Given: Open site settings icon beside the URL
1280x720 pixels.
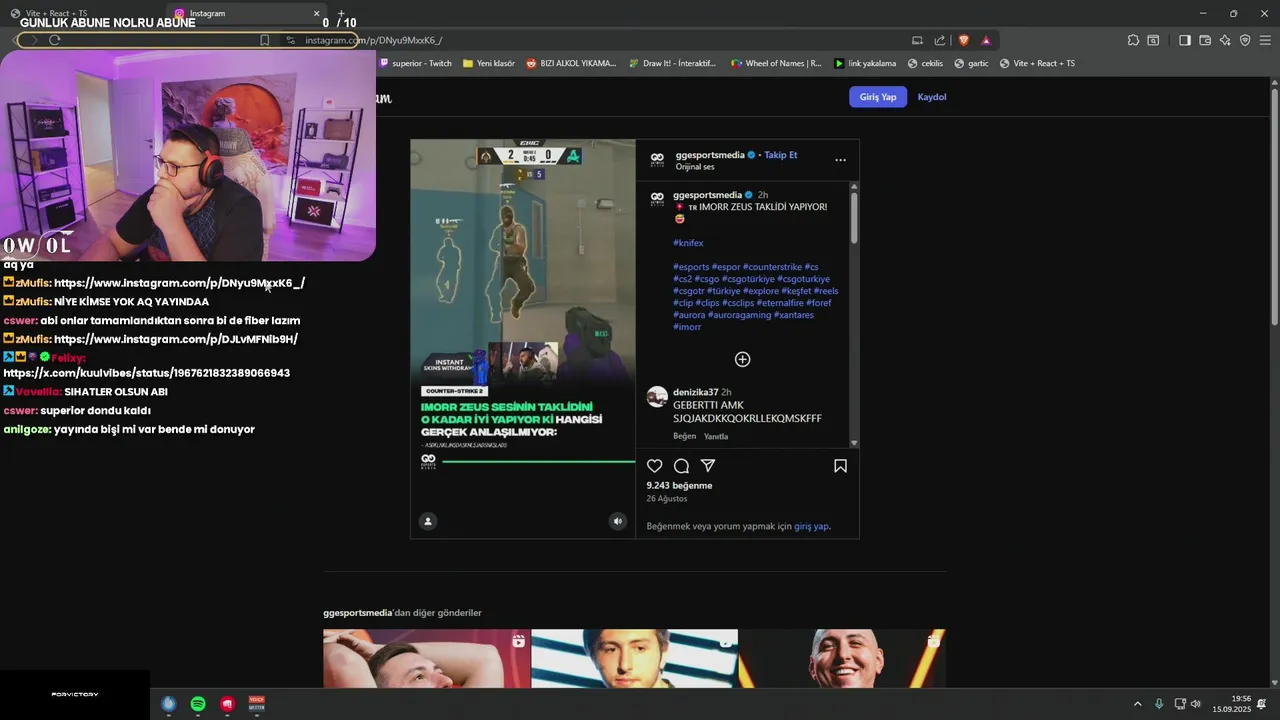Looking at the screenshot, I should [x=290, y=40].
